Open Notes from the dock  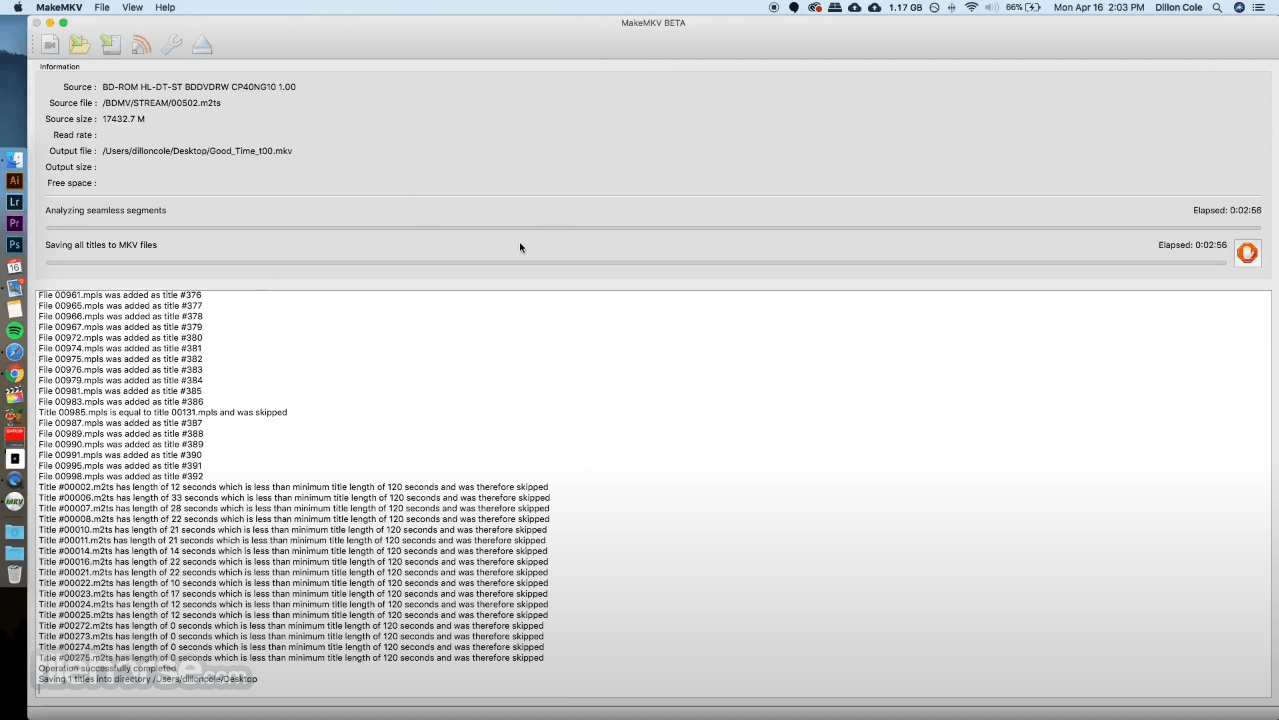[14, 310]
